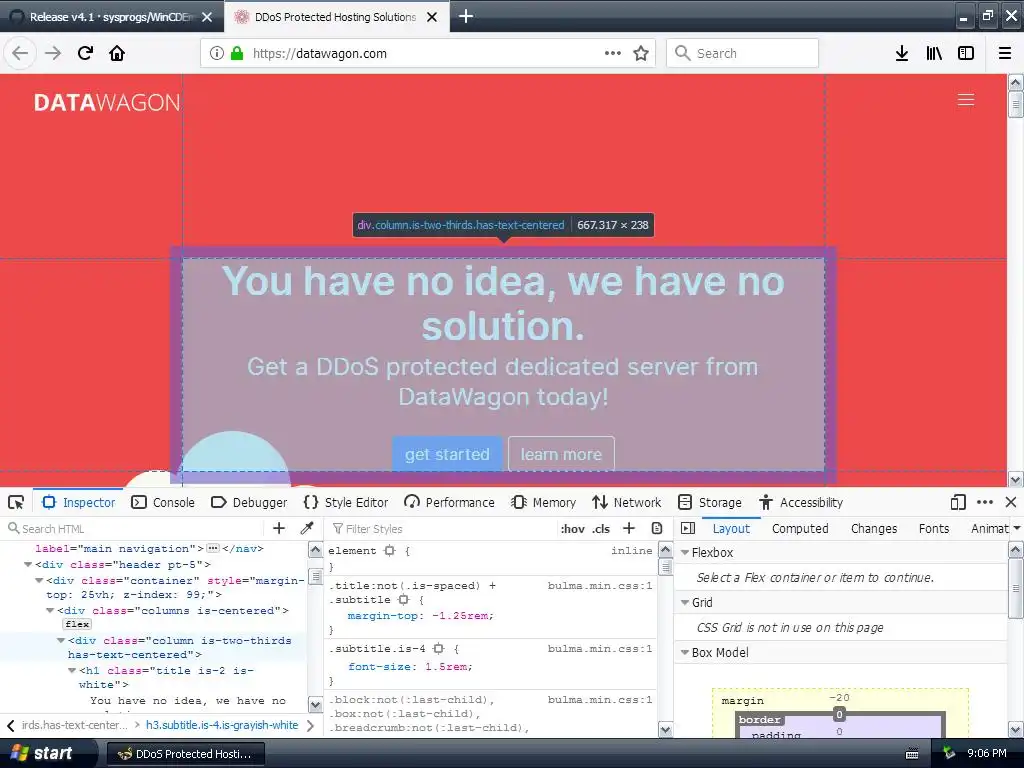1024x768 pixels.
Task: Toggle the three-pane inspector sidebar icon
Action: [x=688, y=528]
